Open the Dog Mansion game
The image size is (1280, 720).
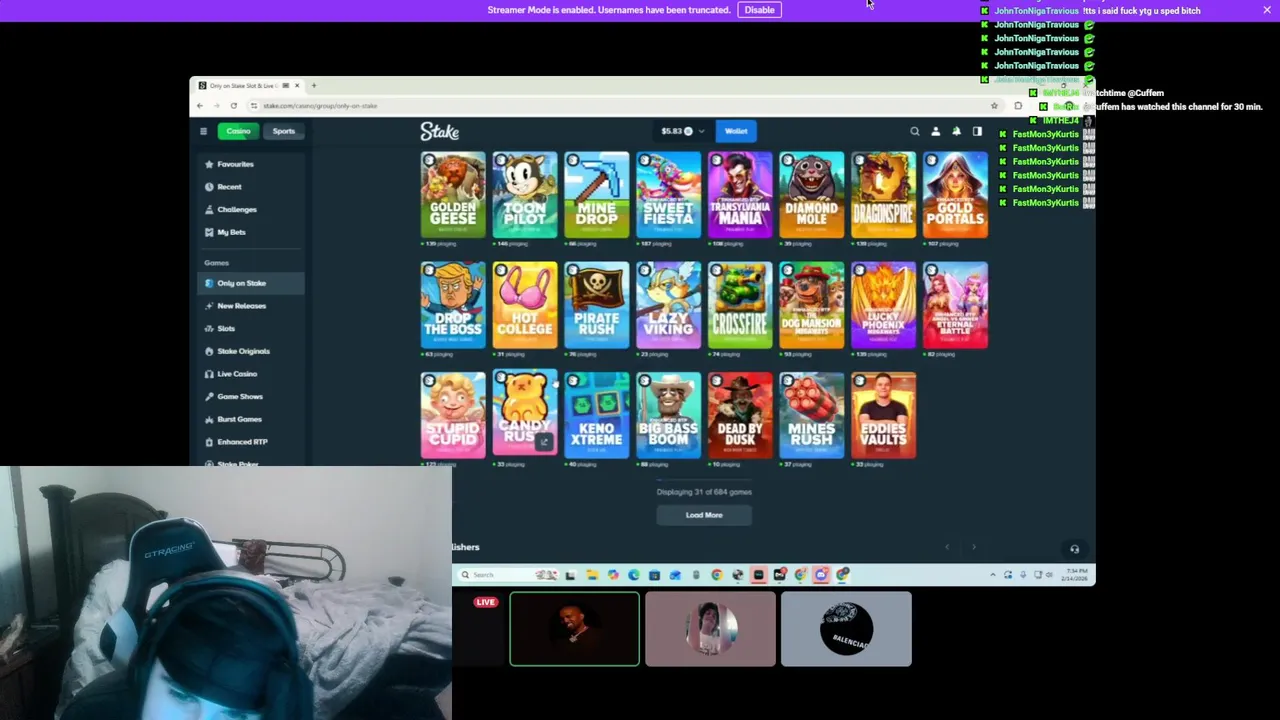812,305
